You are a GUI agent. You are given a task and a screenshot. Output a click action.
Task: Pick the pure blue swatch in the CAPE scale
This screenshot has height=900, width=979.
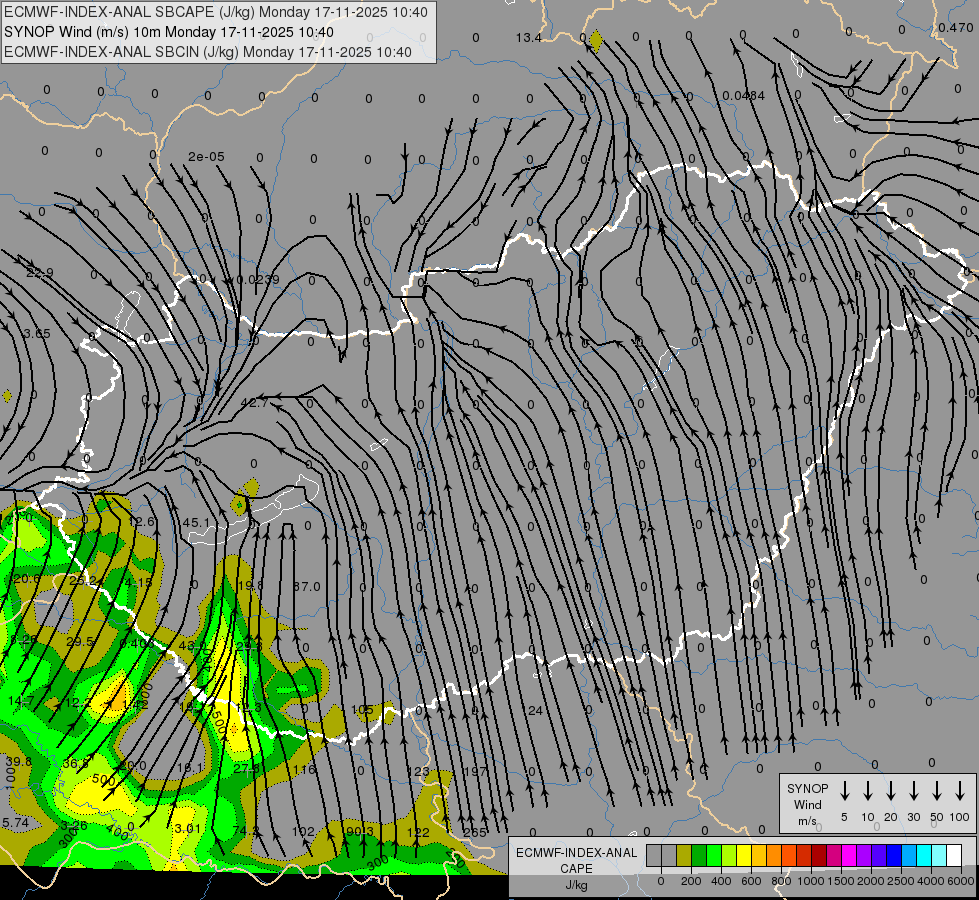pyautogui.click(x=894, y=856)
